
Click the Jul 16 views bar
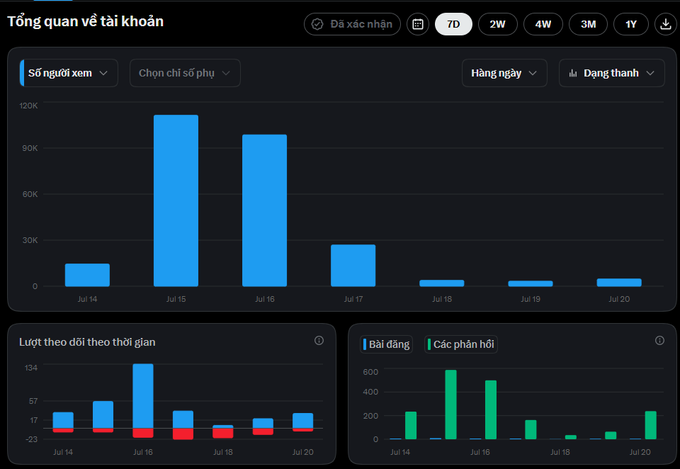265,210
